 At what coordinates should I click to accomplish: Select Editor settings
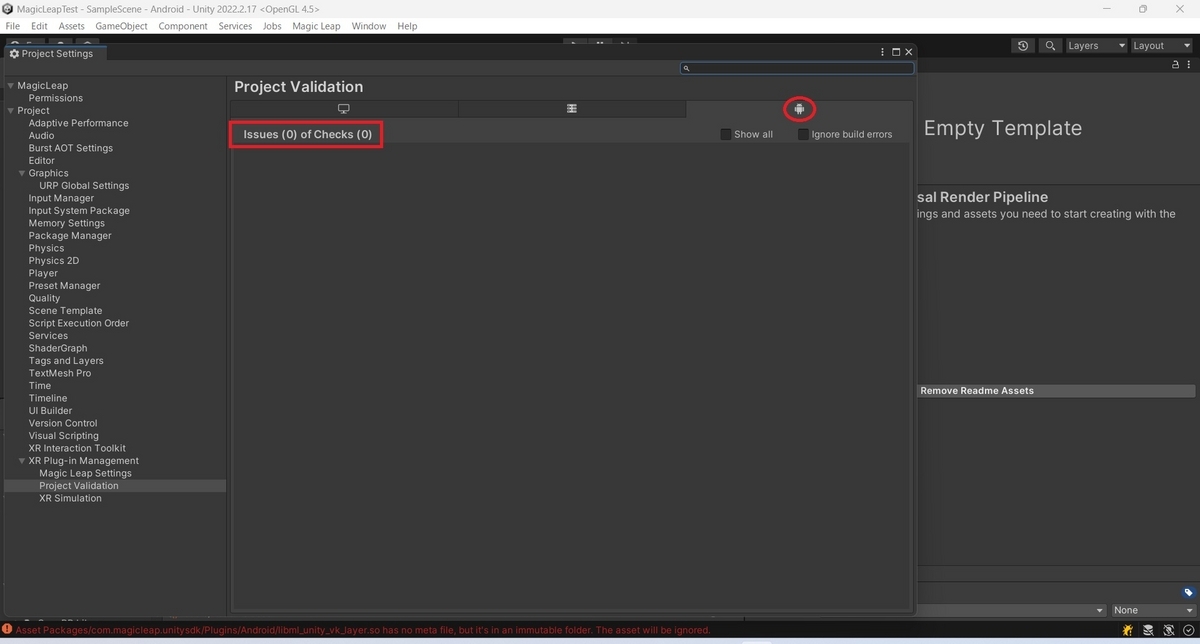tap(42, 161)
